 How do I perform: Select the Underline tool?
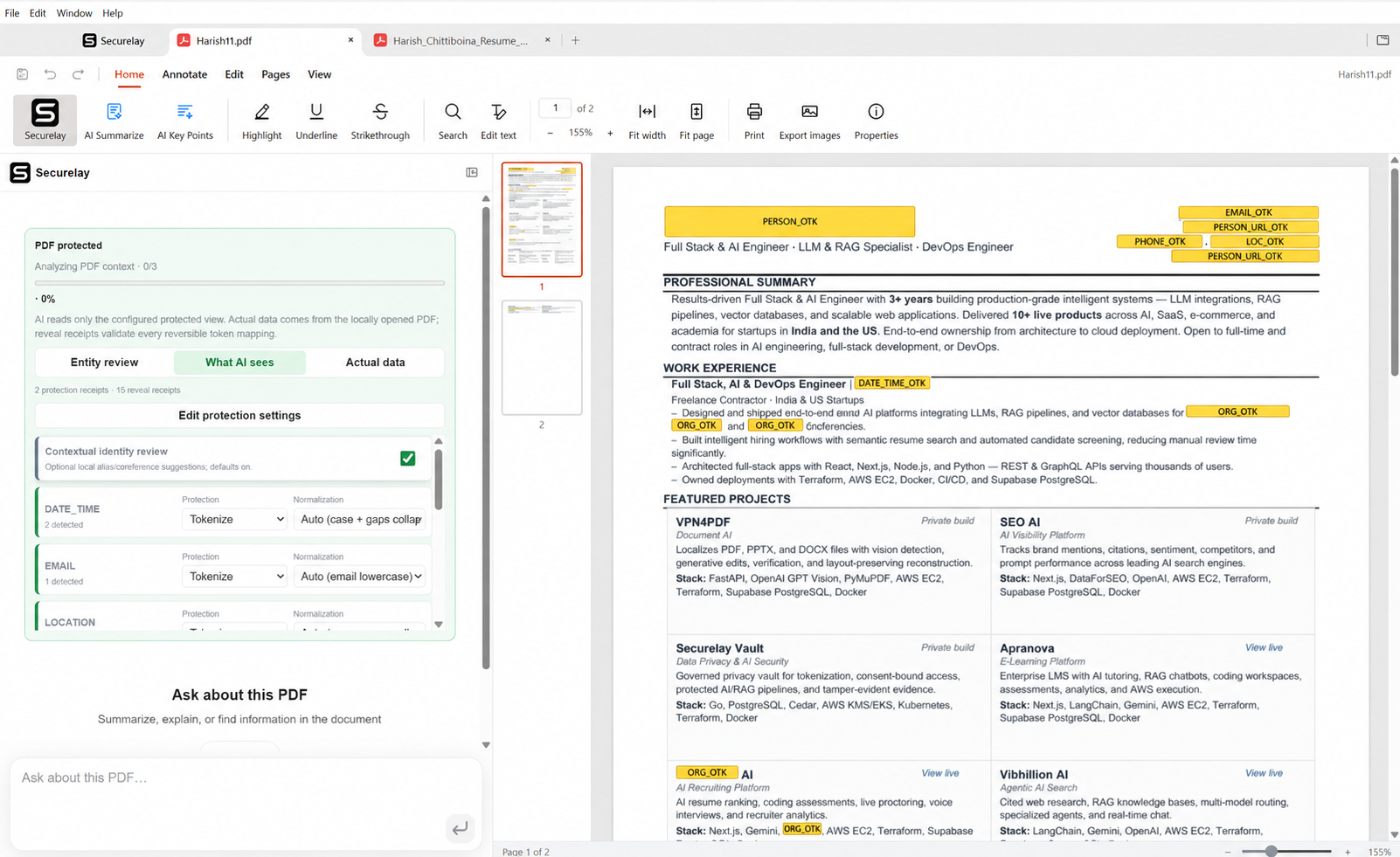(316, 120)
